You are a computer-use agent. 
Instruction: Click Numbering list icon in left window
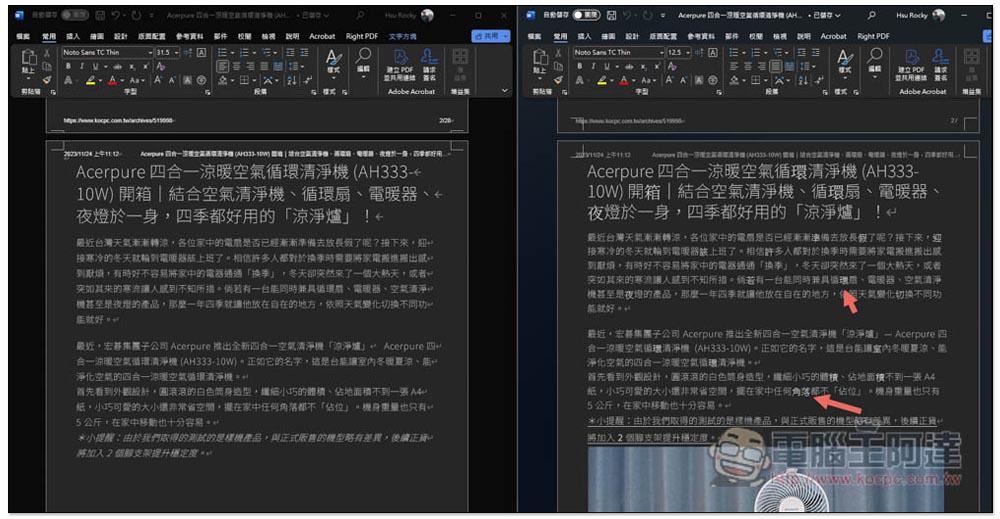coord(244,52)
